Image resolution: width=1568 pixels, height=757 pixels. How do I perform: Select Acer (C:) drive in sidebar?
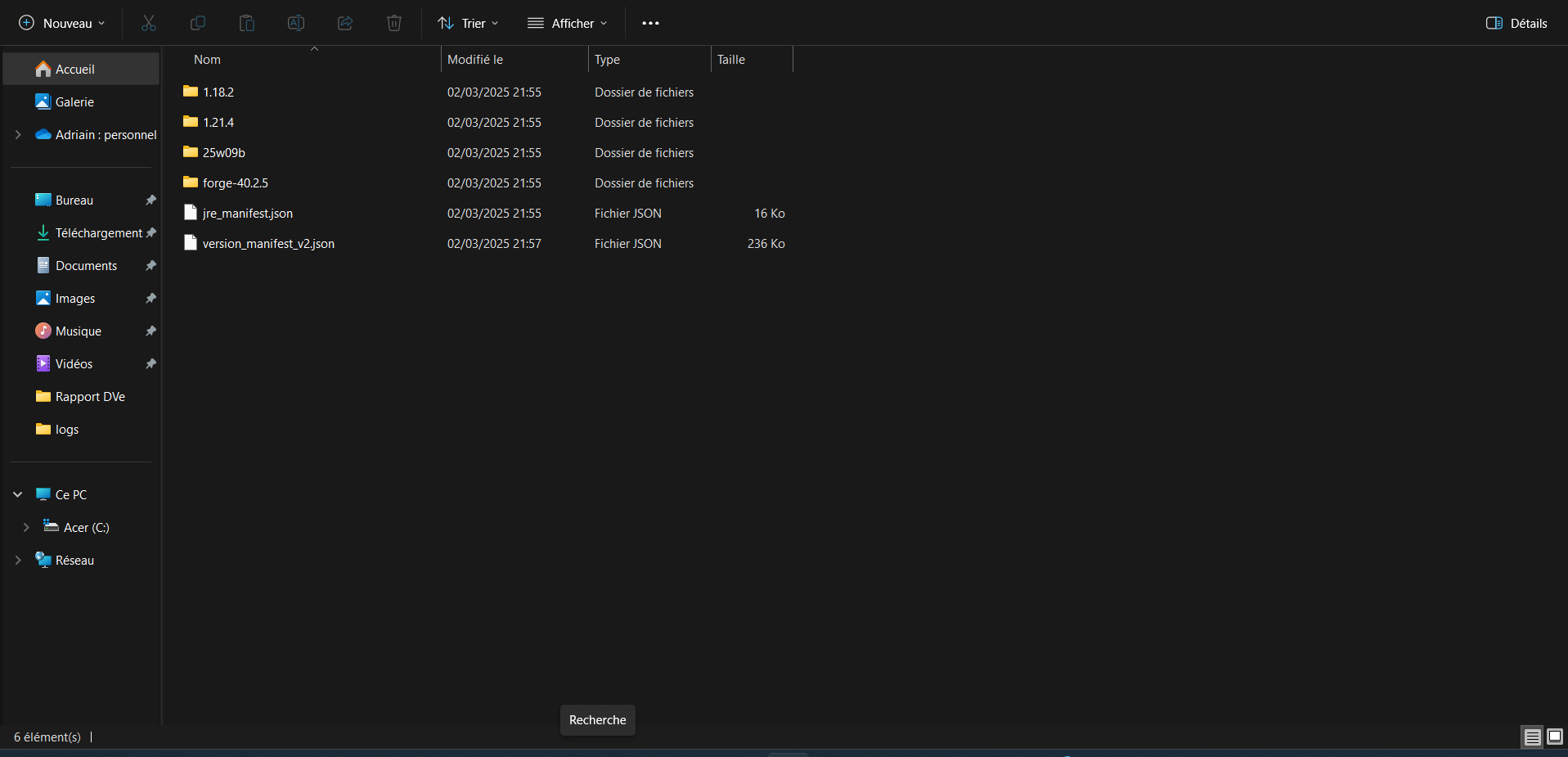[82, 527]
